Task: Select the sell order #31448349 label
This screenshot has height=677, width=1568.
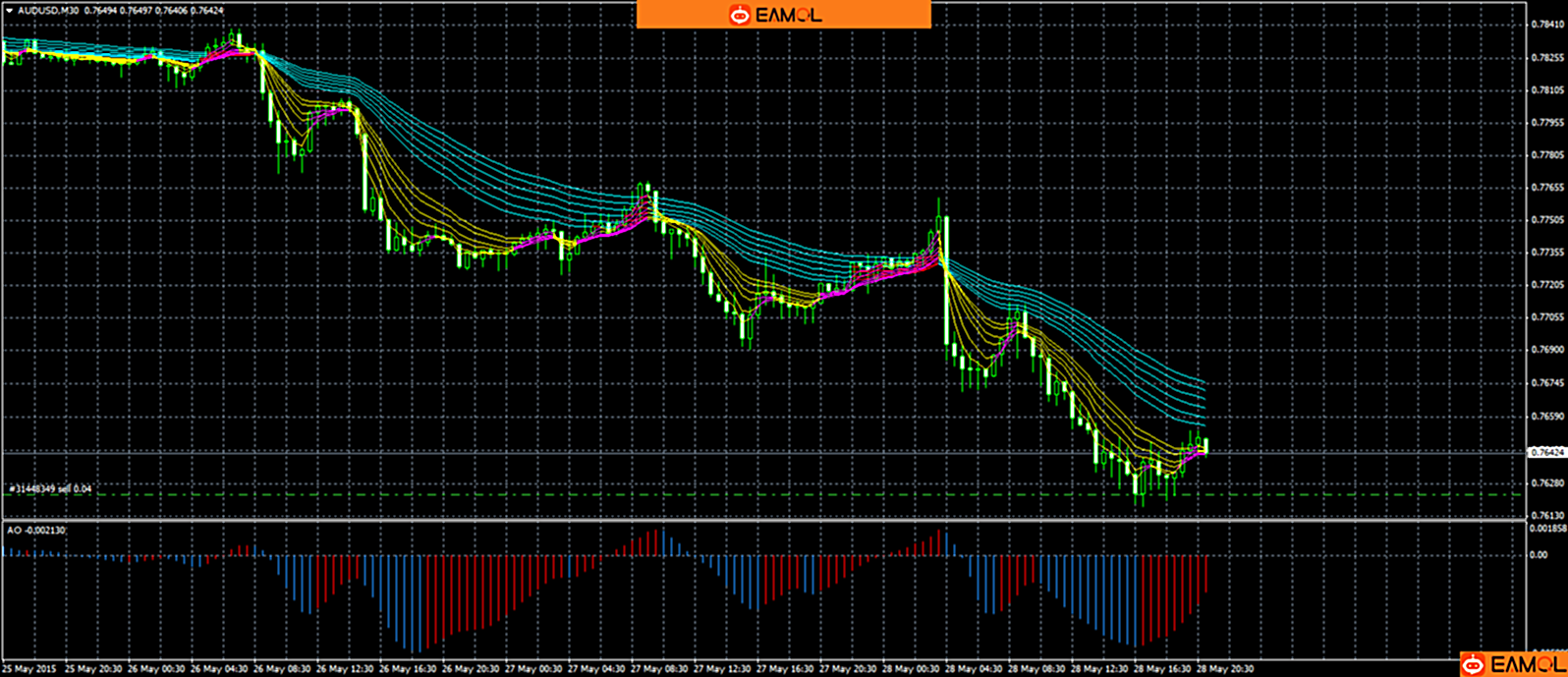Action: click(x=50, y=488)
